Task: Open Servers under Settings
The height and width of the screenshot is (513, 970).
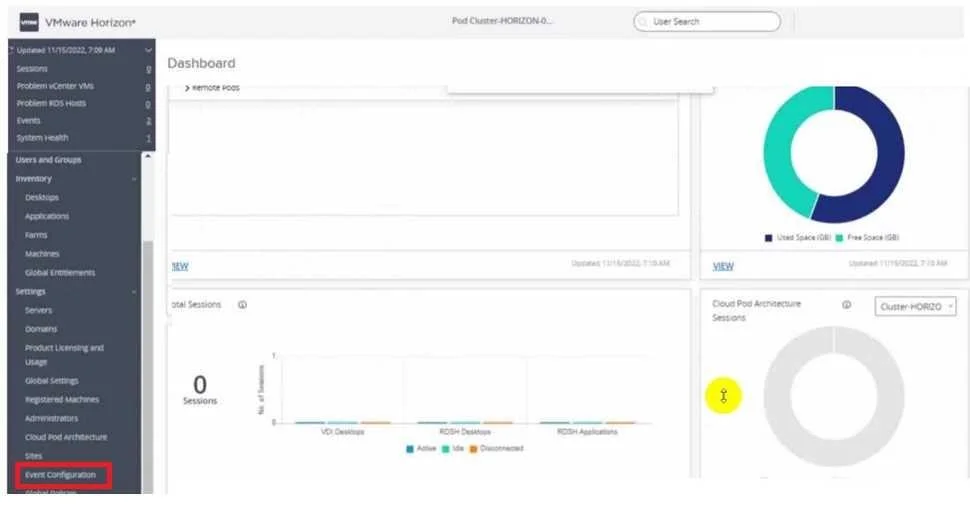Action: point(38,310)
